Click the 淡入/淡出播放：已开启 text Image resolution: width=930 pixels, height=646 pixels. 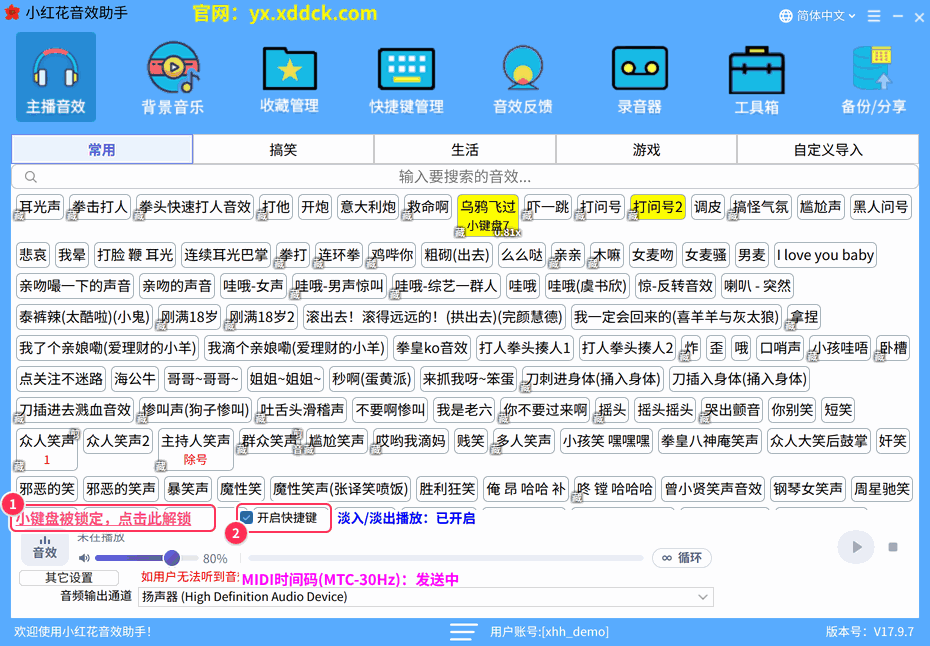406,518
